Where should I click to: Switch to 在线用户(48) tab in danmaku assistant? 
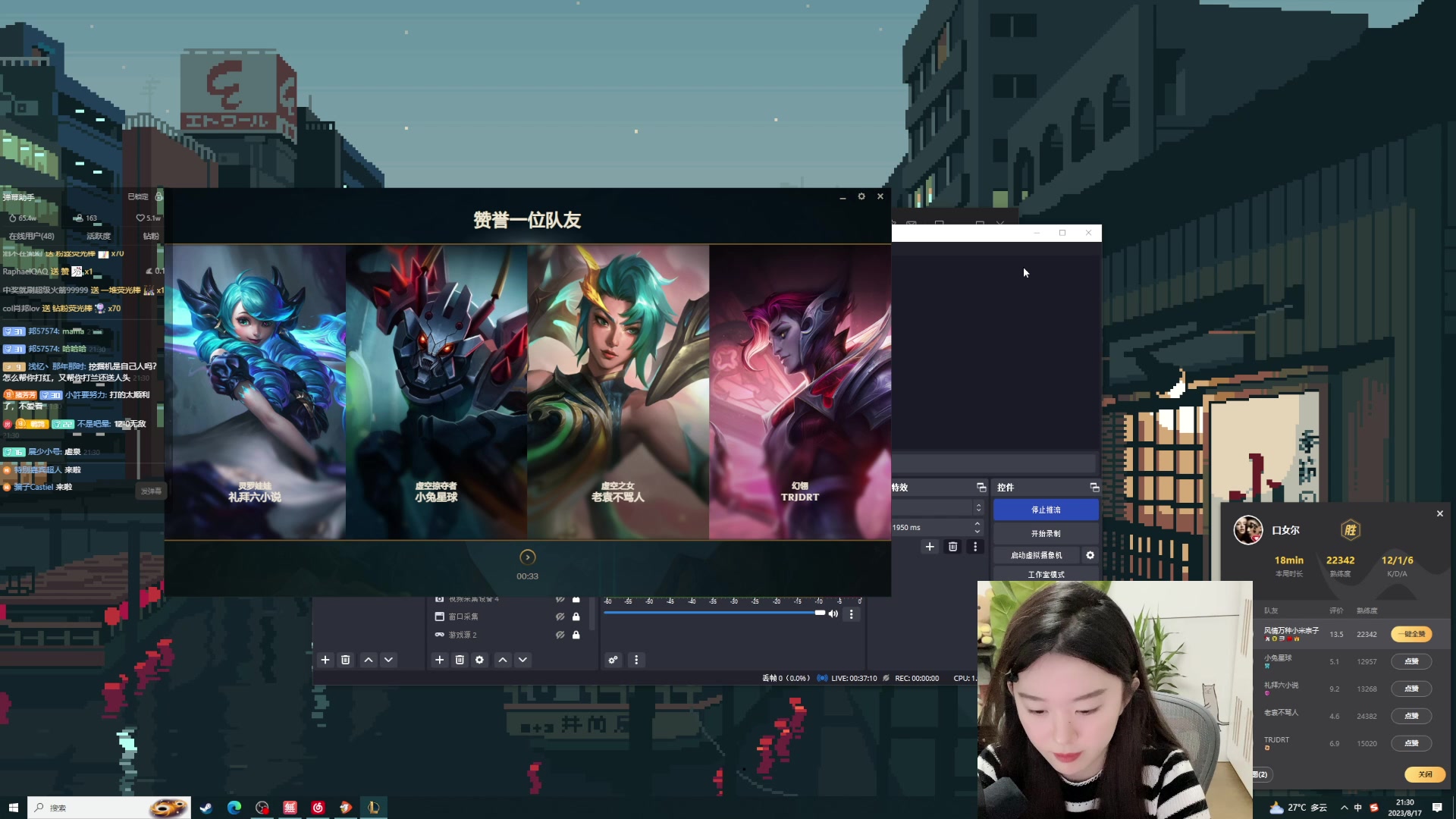32,236
